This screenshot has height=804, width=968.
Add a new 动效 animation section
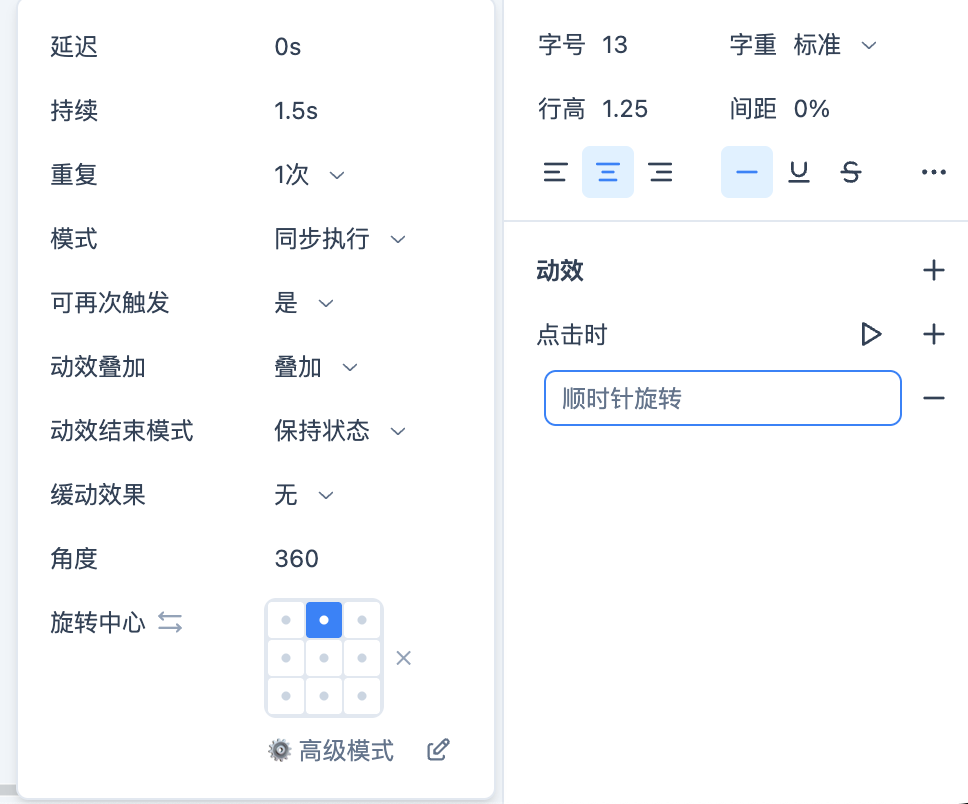pyautogui.click(x=933, y=270)
